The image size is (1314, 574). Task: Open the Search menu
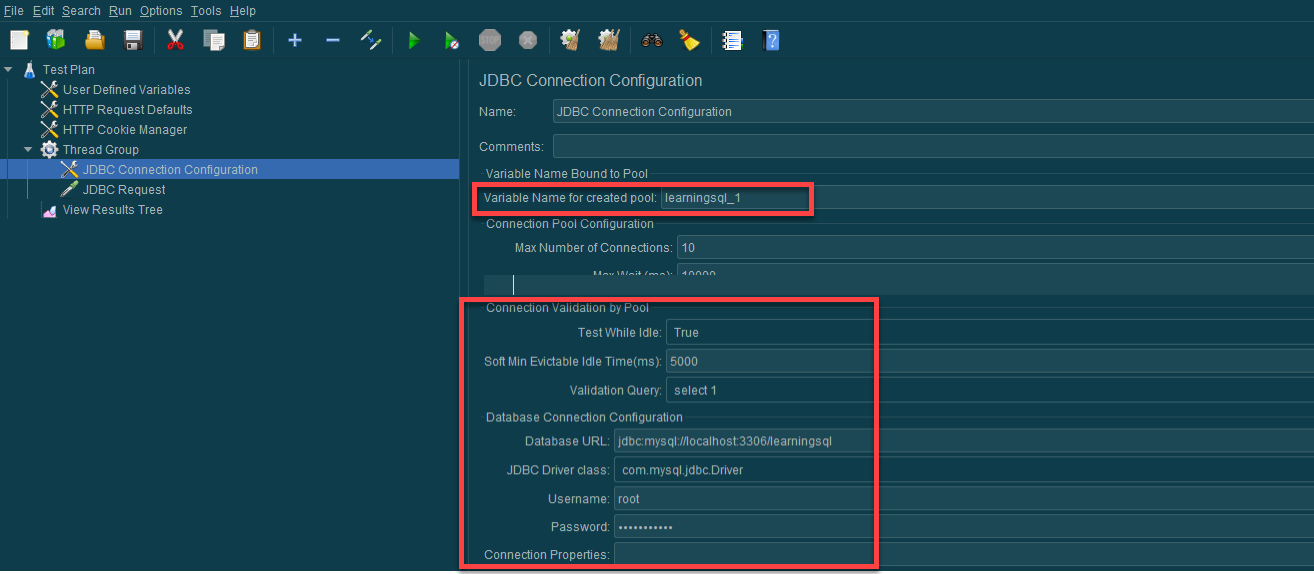81,11
